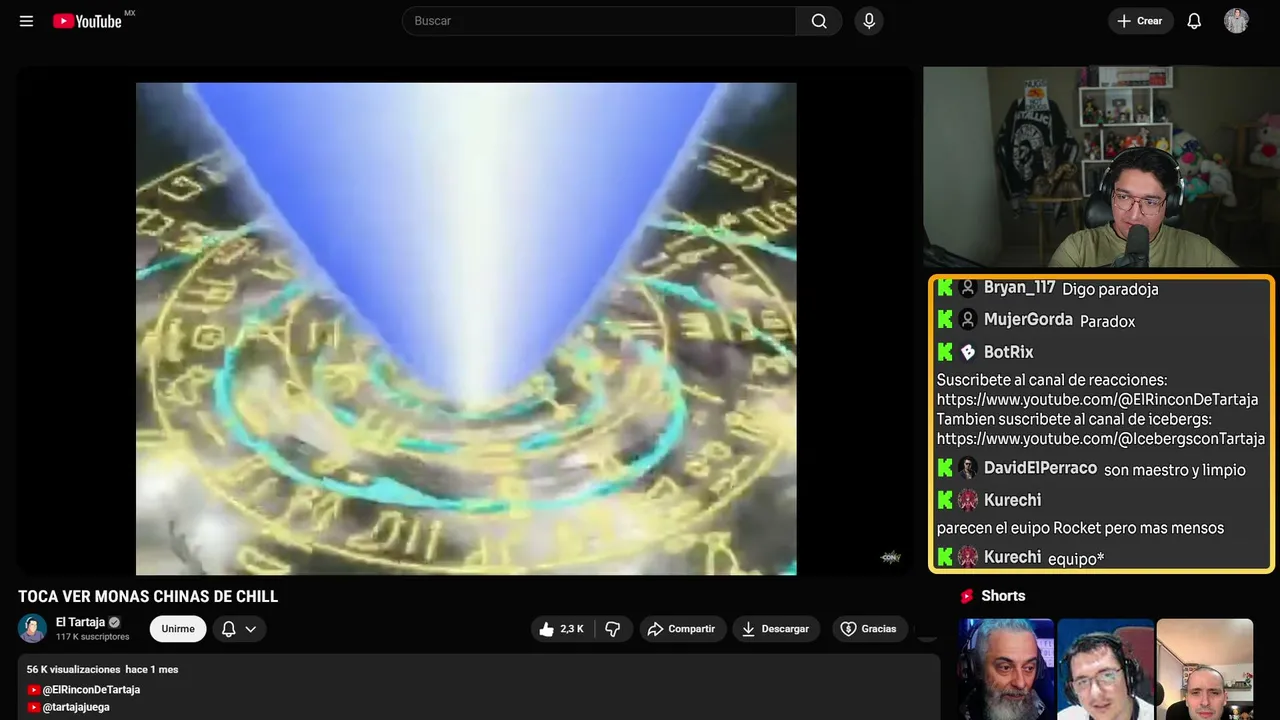Image resolution: width=1280 pixels, height=720 pixels.
Task: Download the video with Descargar
Action: [x=776, y=629]
